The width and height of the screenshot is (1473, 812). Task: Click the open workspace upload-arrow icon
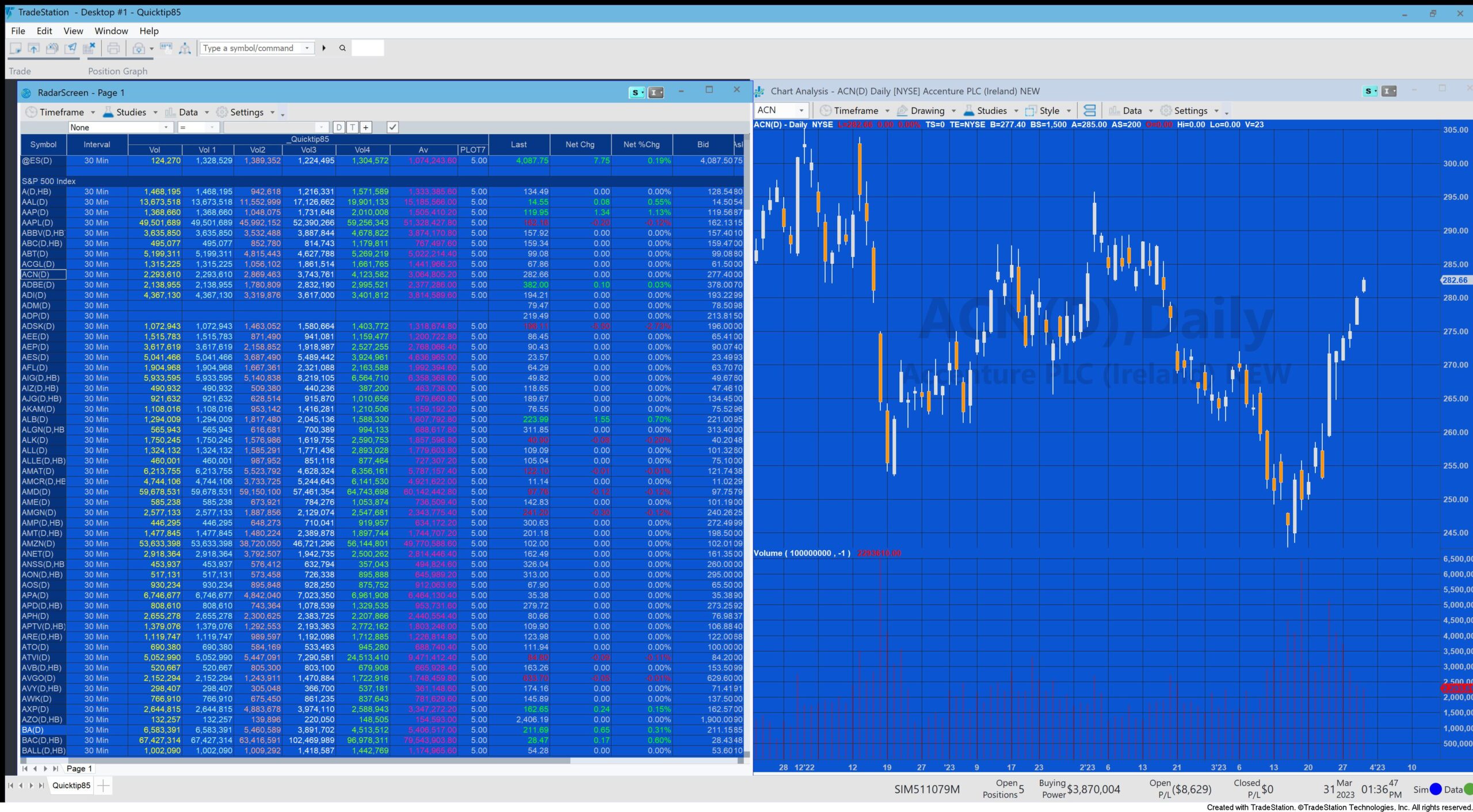(33, 48)
